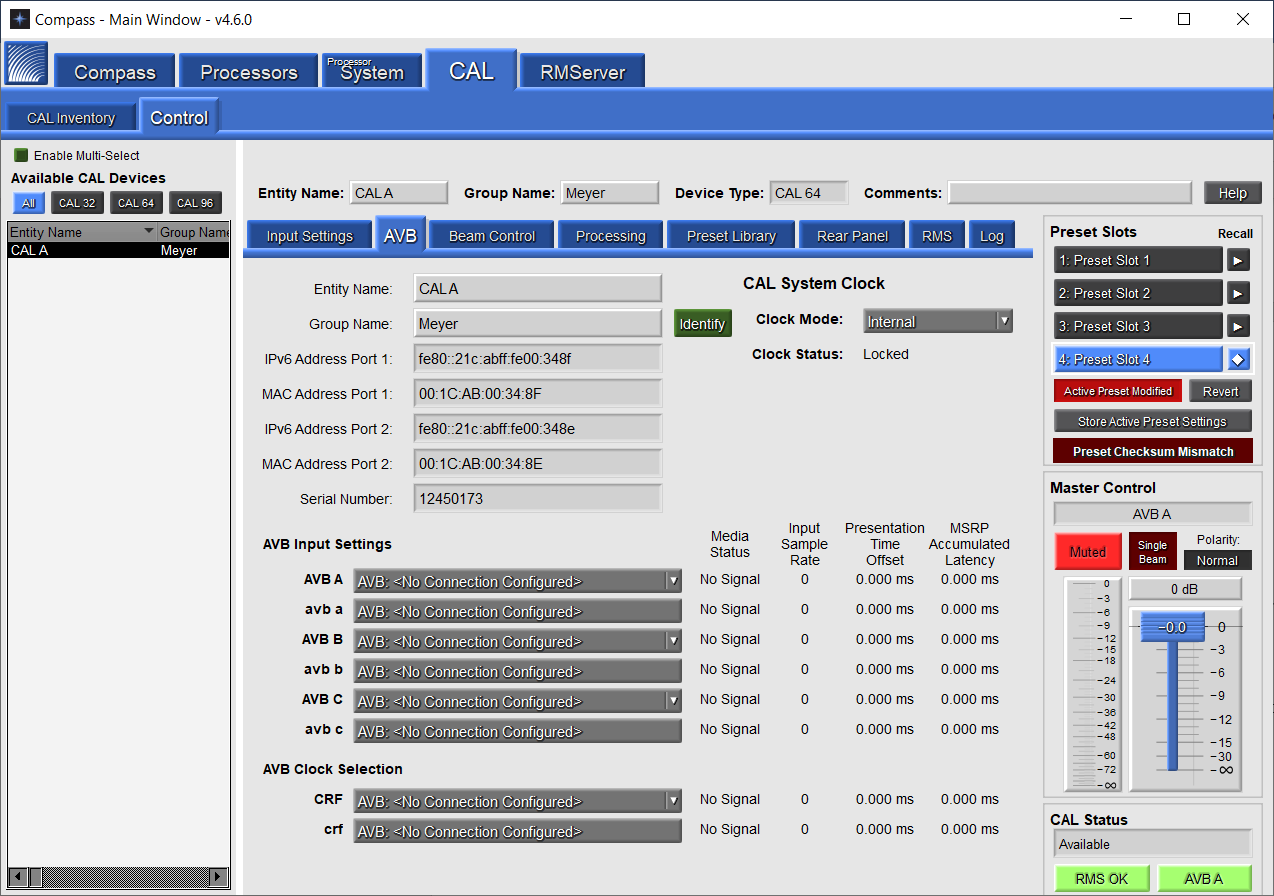Viewport: 1274px width, 896px height.
Task: Click the Group Name column header
Action: pos(194,232)
